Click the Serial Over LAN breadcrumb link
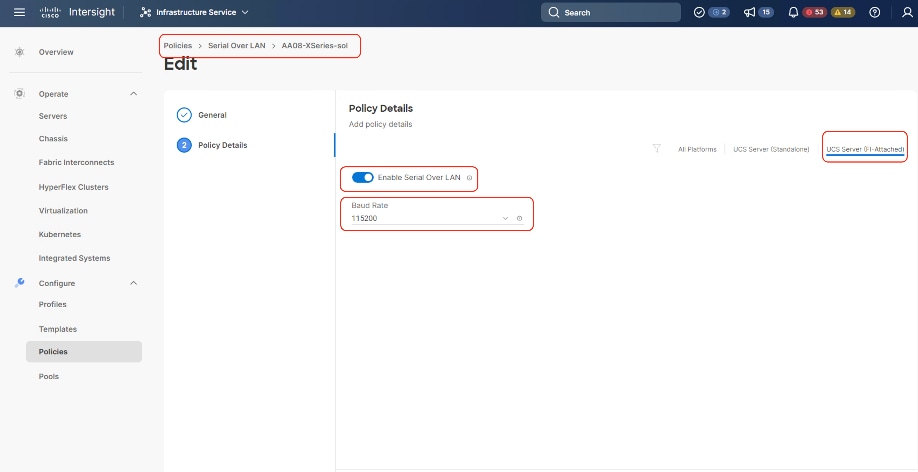 (237, 45)
